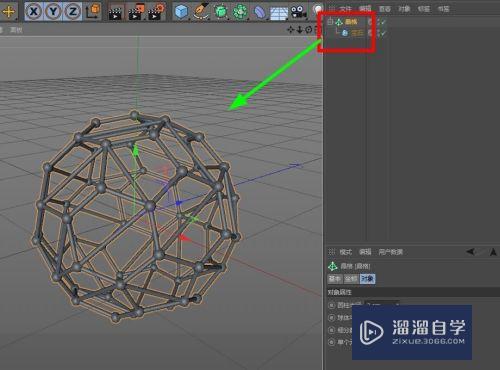
Task: Select the child object under 晶格
Action: (x=357, y=33)
